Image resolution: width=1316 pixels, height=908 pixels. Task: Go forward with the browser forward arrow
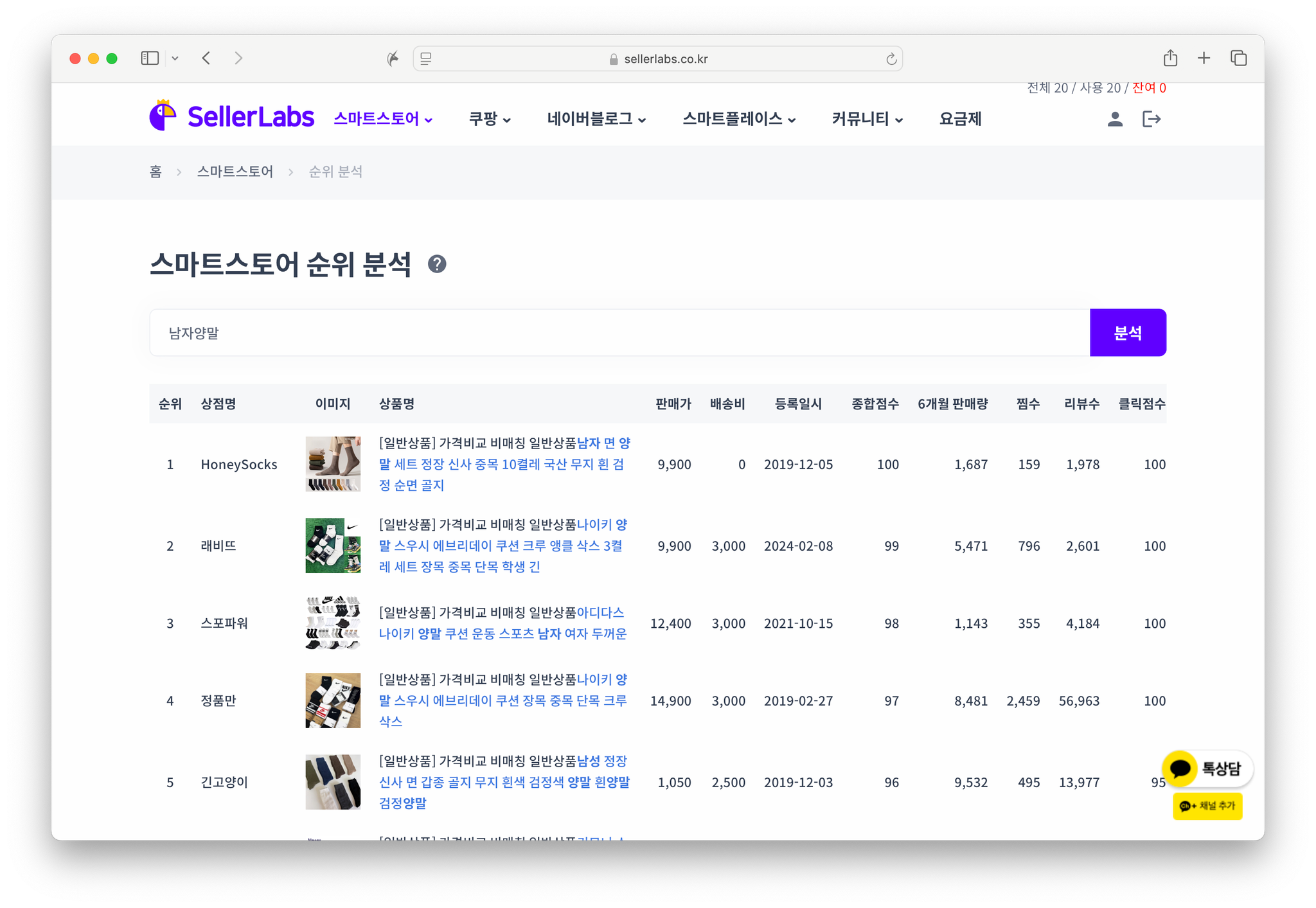click(x=238, y=58)
